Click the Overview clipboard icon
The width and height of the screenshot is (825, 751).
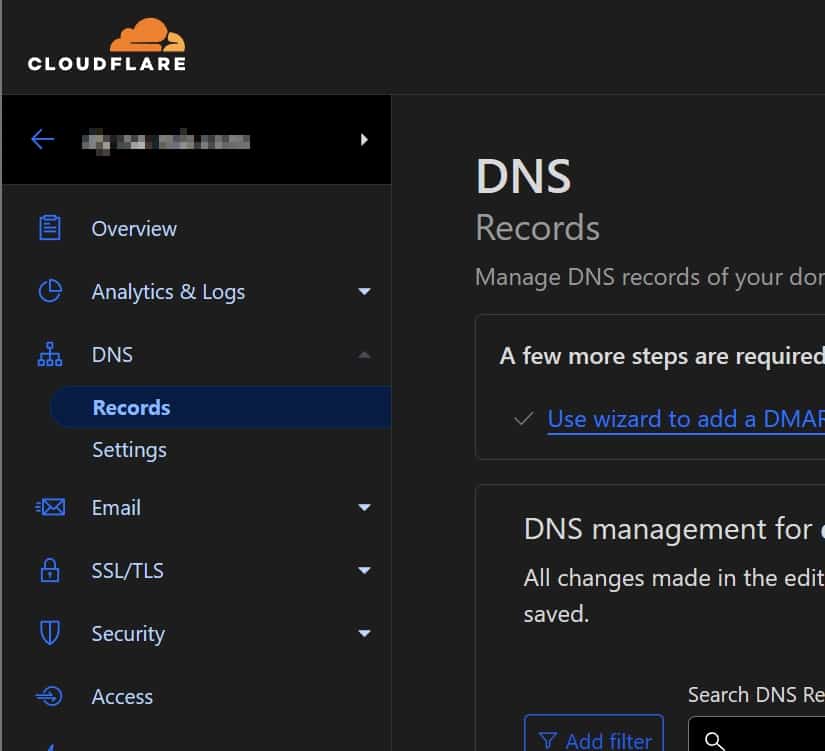coord(49,228)
